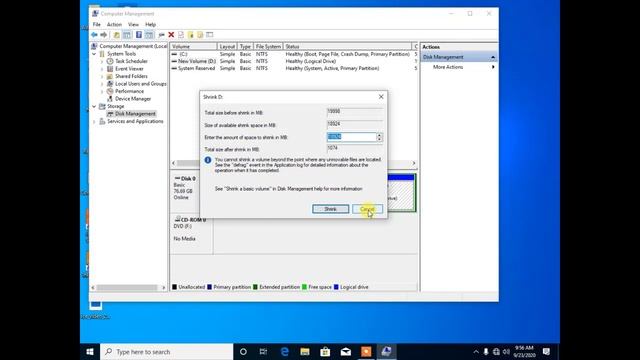Select the (C:) volume row
Viewport: 640px width, 360px height.
tap(293, 54)
